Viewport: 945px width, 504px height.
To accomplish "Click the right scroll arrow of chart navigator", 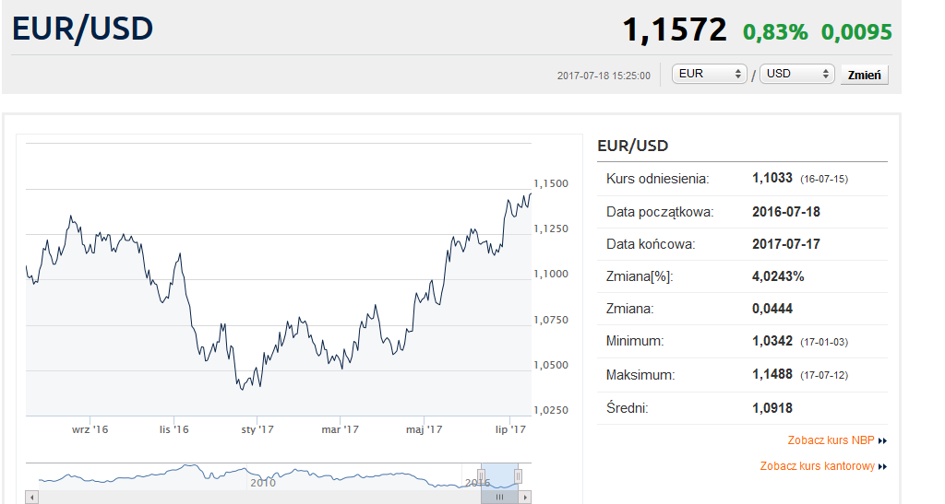I will pos(527,496).
